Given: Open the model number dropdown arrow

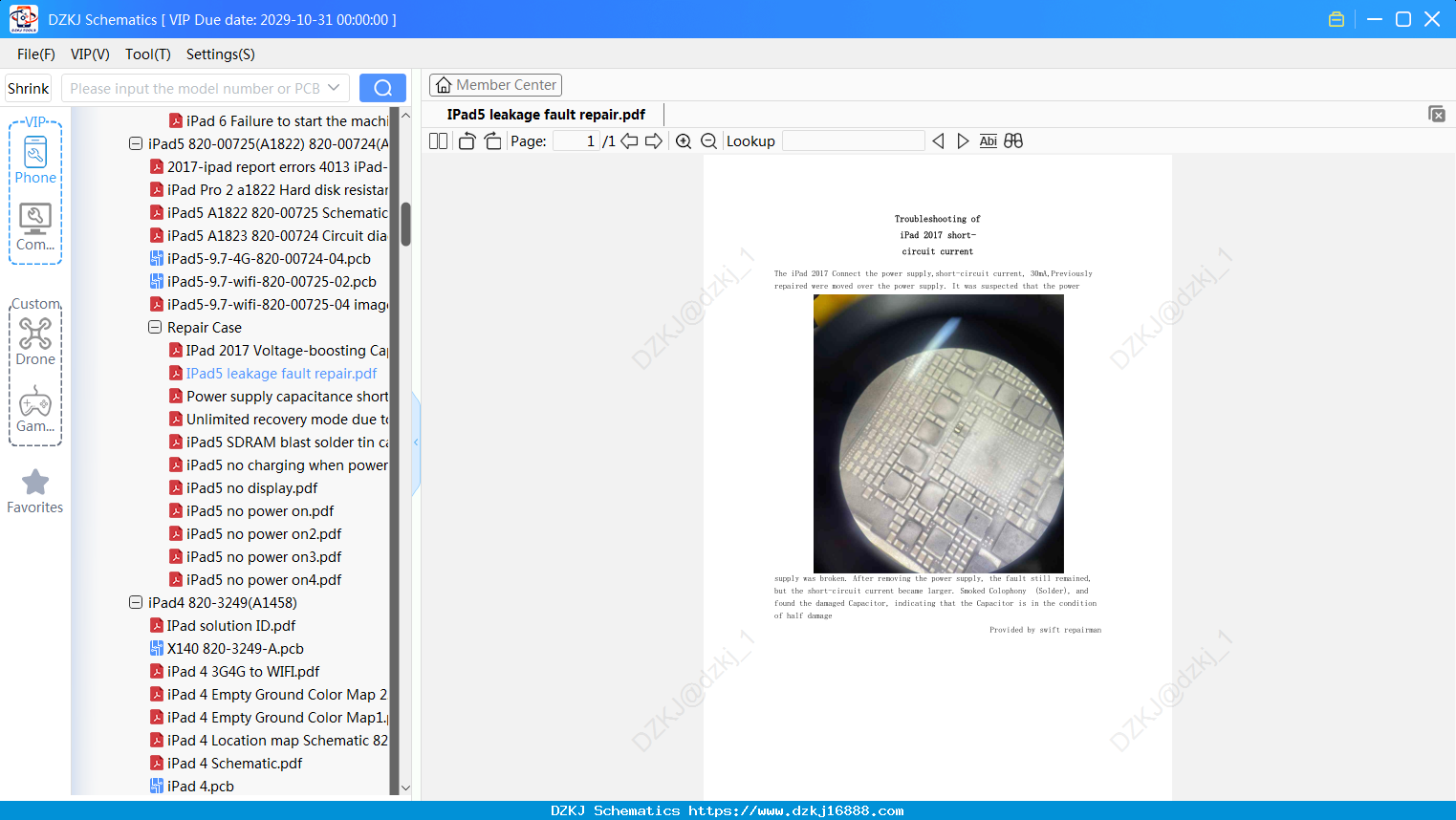Looking at the screenshot, I should [334, 88].
